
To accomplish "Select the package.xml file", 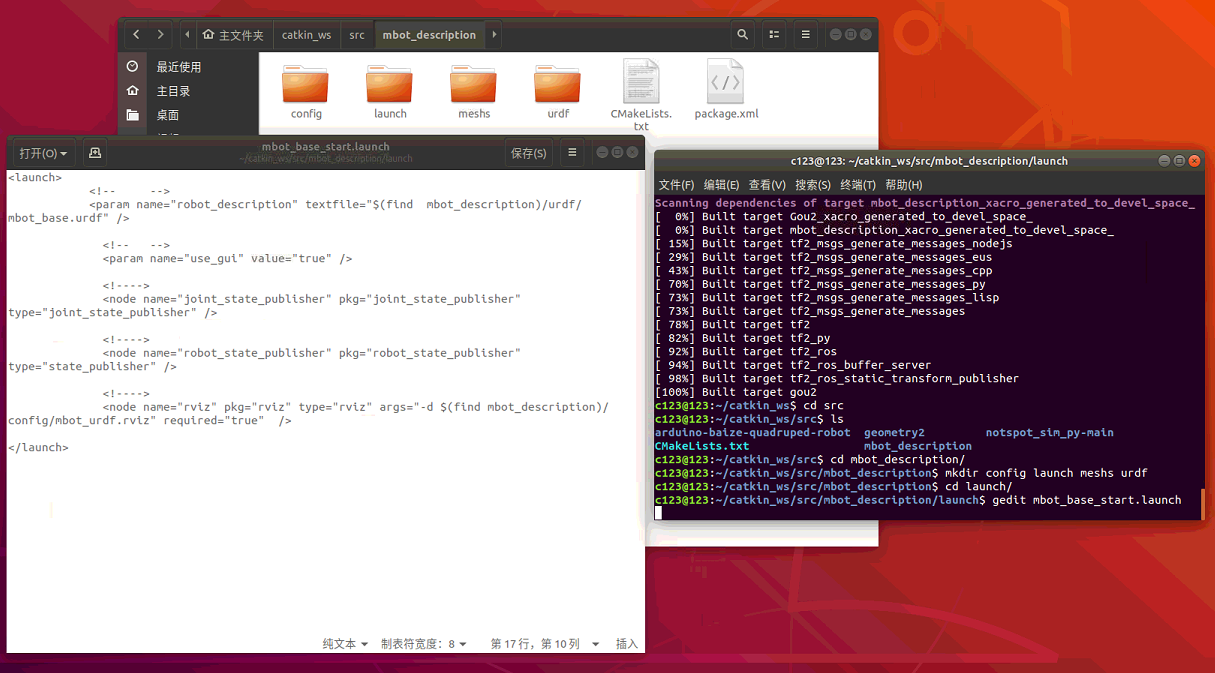I will (x=726, y=90).
